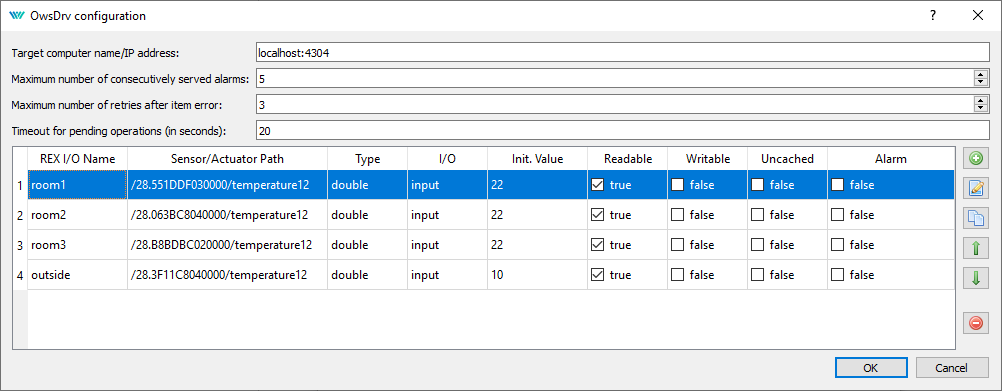Move item up with green arrow
Screen dimensions: 1002x391
pyautogui.click(x=976, y=248)
